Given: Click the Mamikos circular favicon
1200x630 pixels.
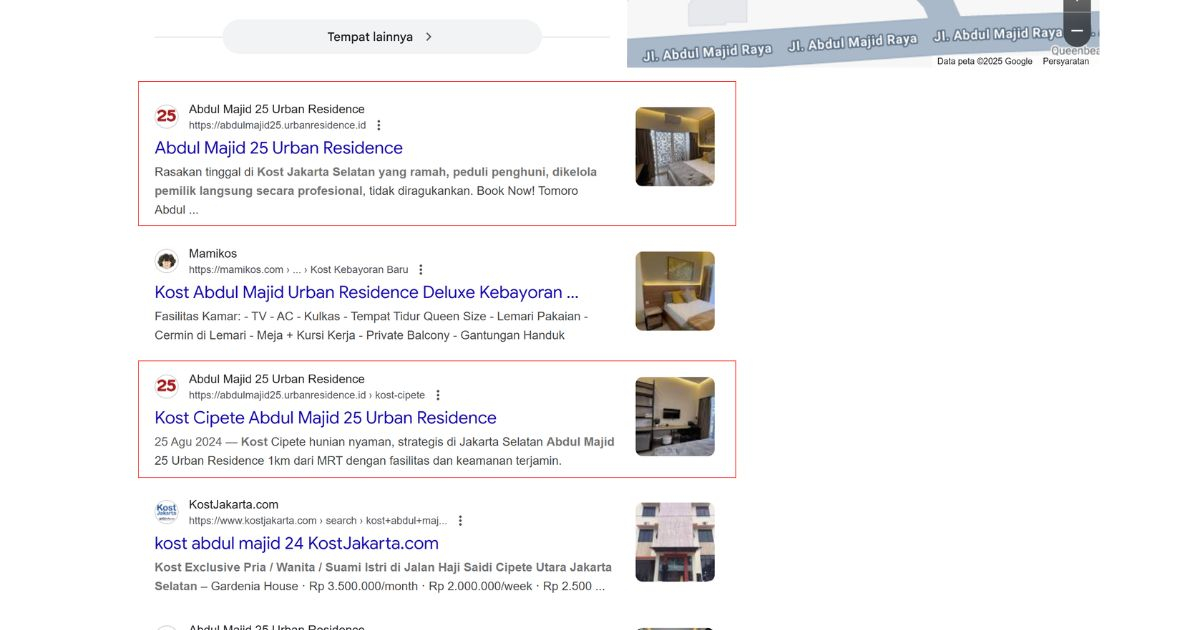Looking at the screenshot, I should tap(166, 261).
